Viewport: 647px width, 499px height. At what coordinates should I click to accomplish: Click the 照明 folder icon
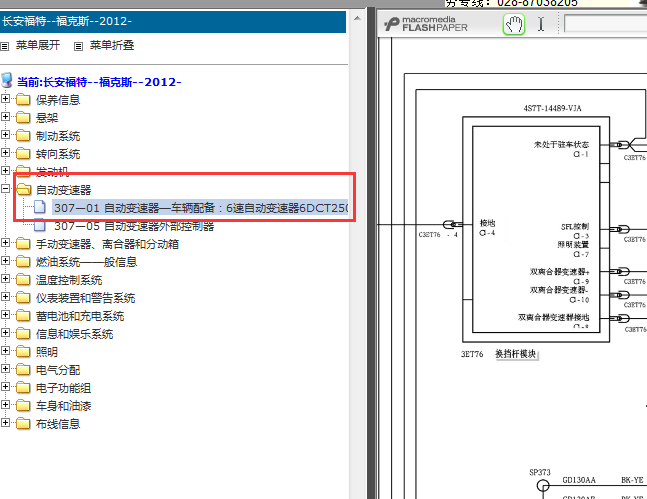(x=23, y=352)
